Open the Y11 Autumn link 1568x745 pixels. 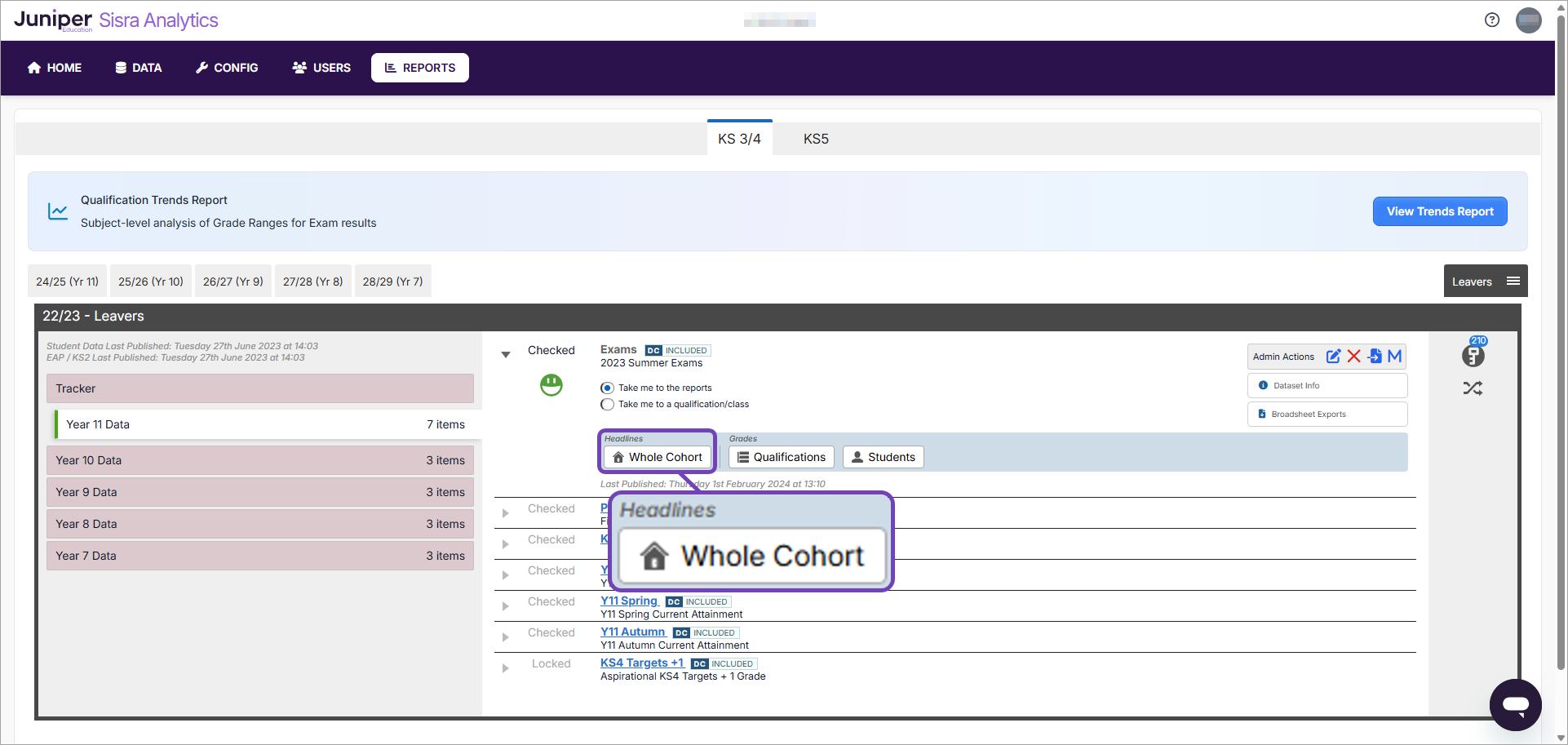[x=632, y=632]
